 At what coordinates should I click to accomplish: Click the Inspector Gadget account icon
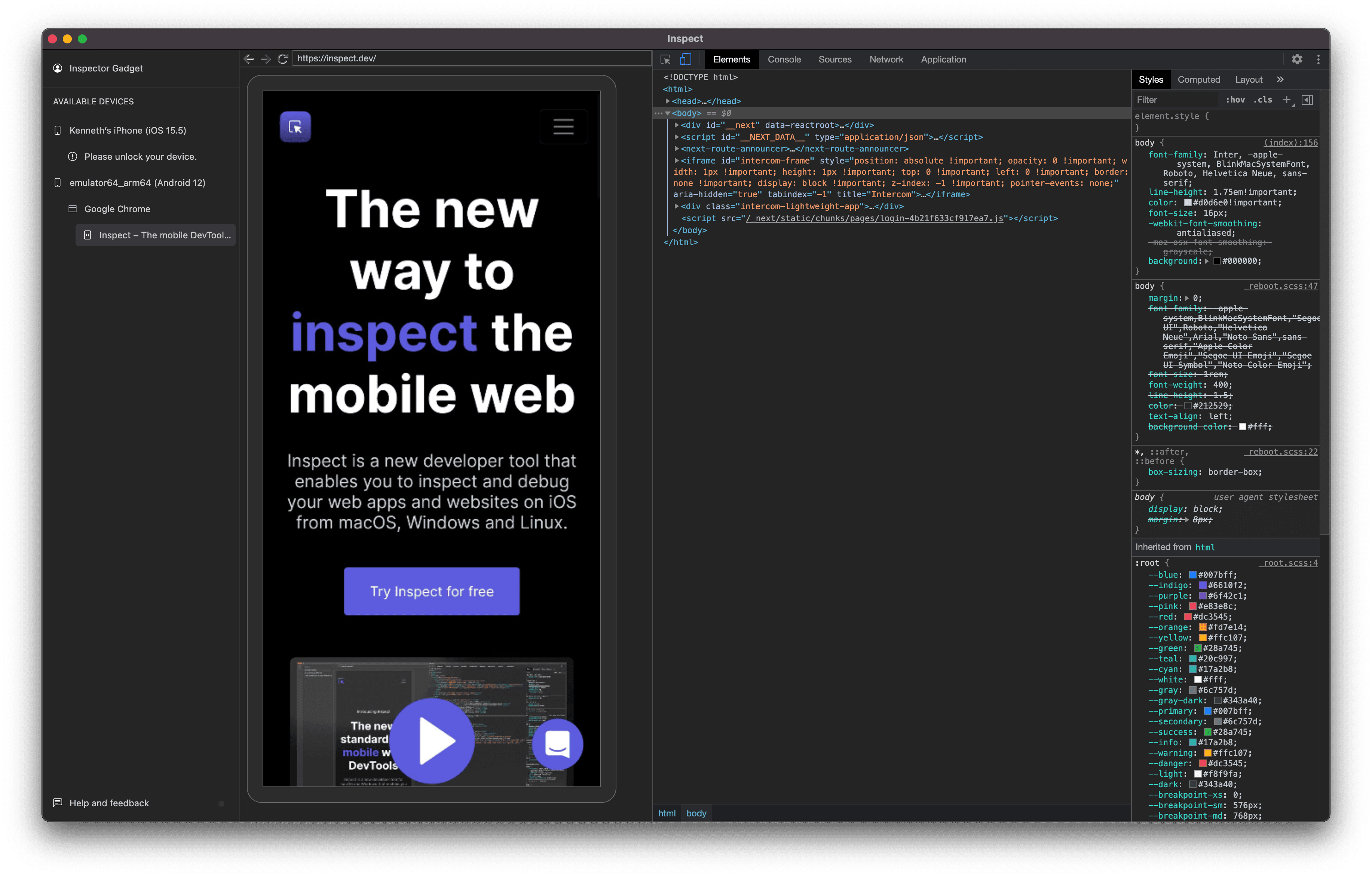(x=58, y=68)
